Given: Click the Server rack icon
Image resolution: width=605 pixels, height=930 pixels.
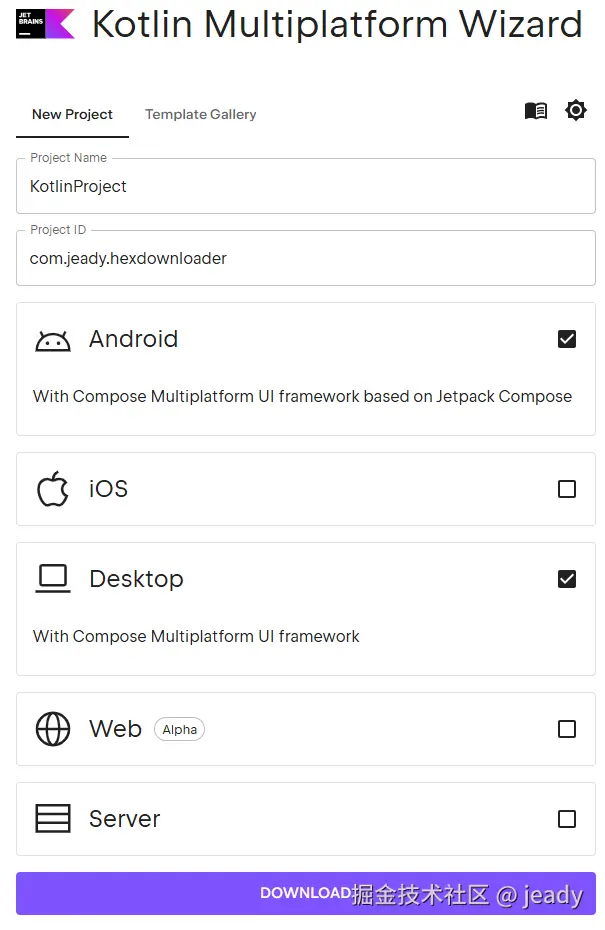Looking at the screenshot, I should click(x=53, y=819).
